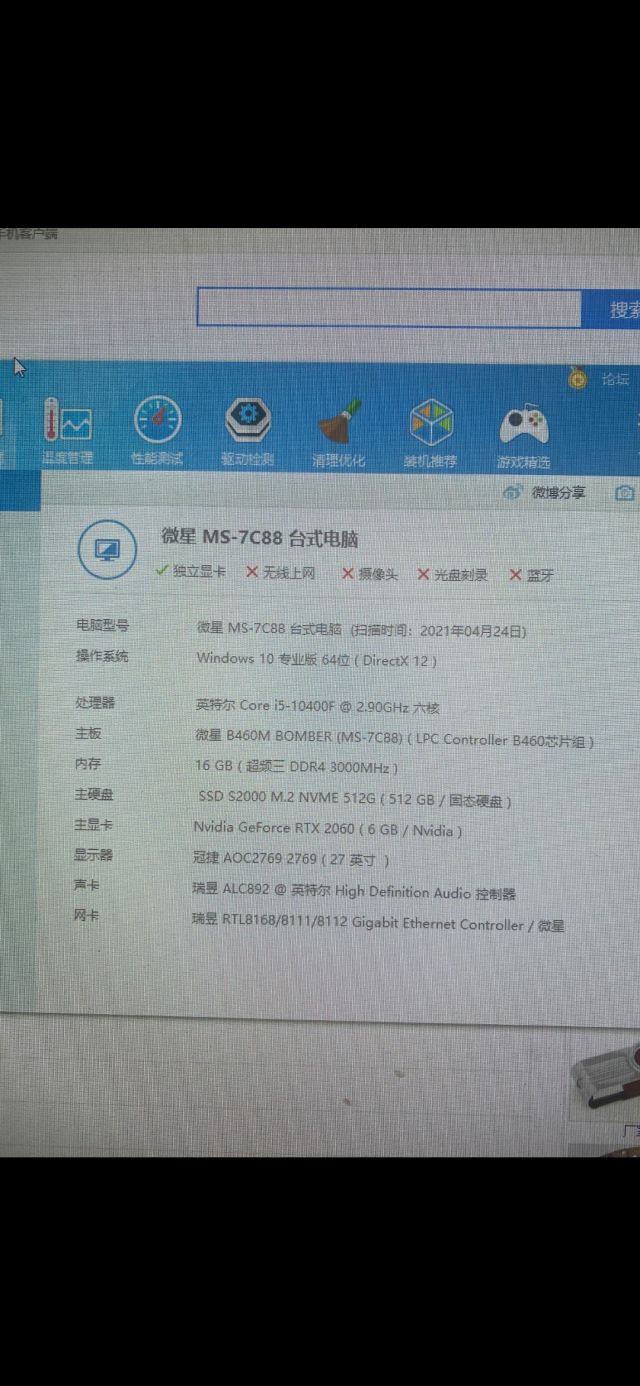The image size is (640, 1386).
Task: Click the 蓝牙 status indicator
Action: tap(532, 575)
